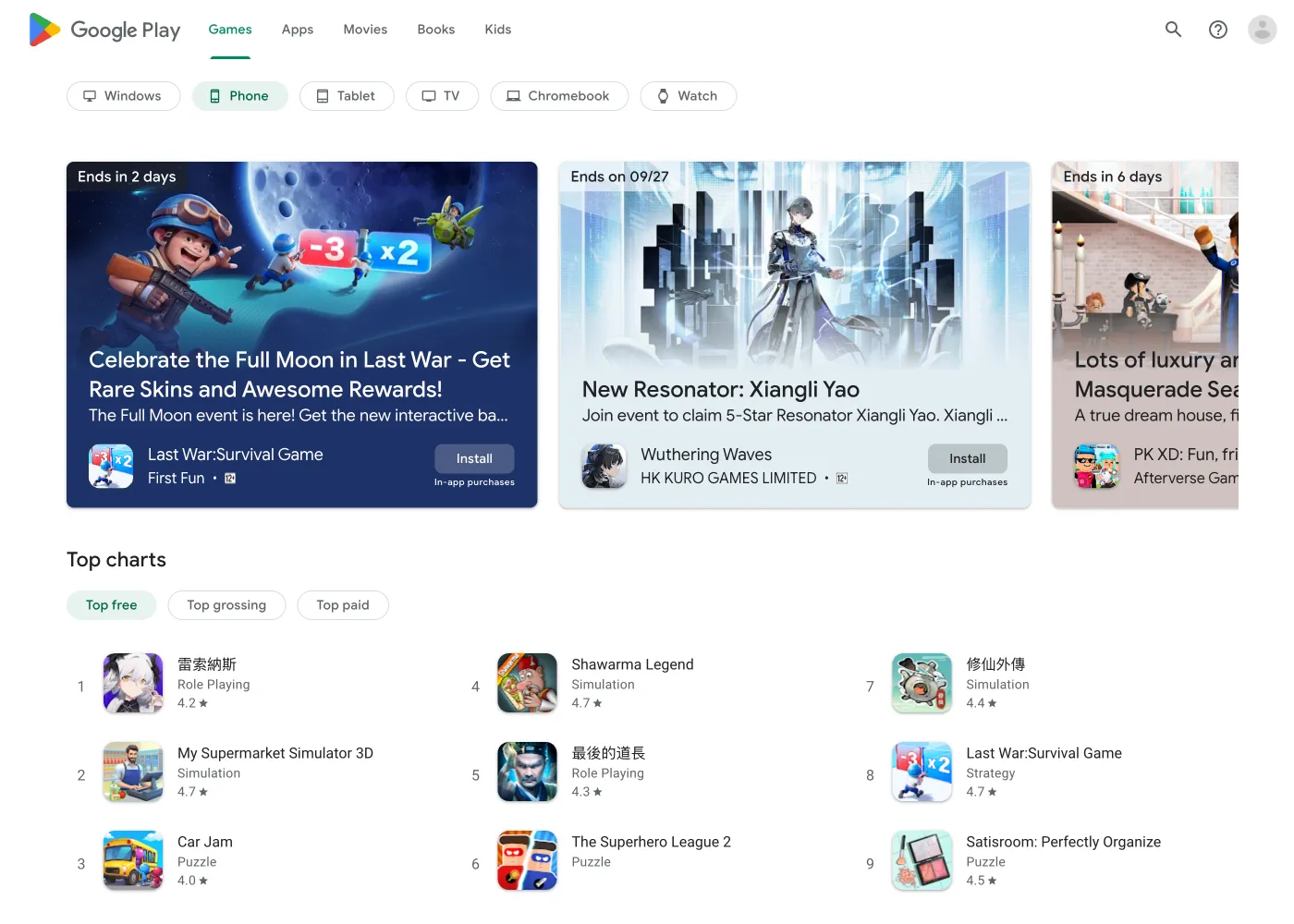Click the age rating badge beside First Fun
The image size is (1294, 924).
pyautogui.click(x=230, y=478)
